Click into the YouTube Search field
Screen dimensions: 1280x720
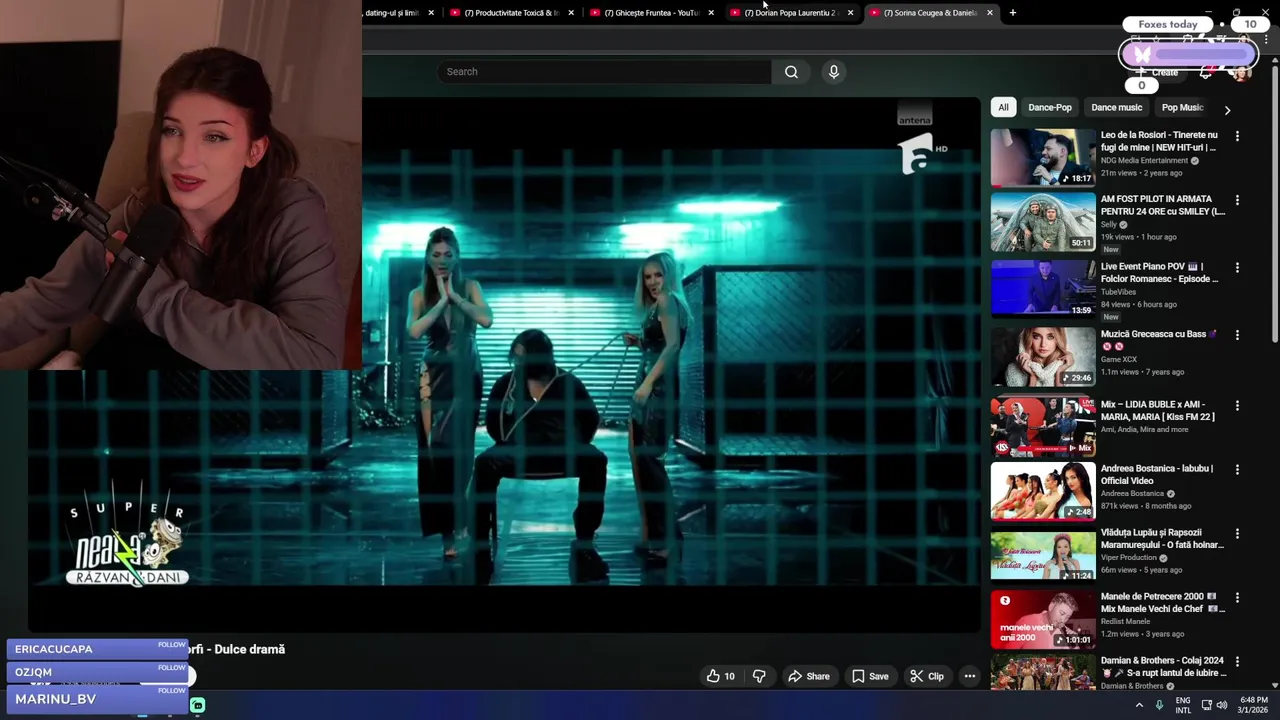click(x=604, y=72)
